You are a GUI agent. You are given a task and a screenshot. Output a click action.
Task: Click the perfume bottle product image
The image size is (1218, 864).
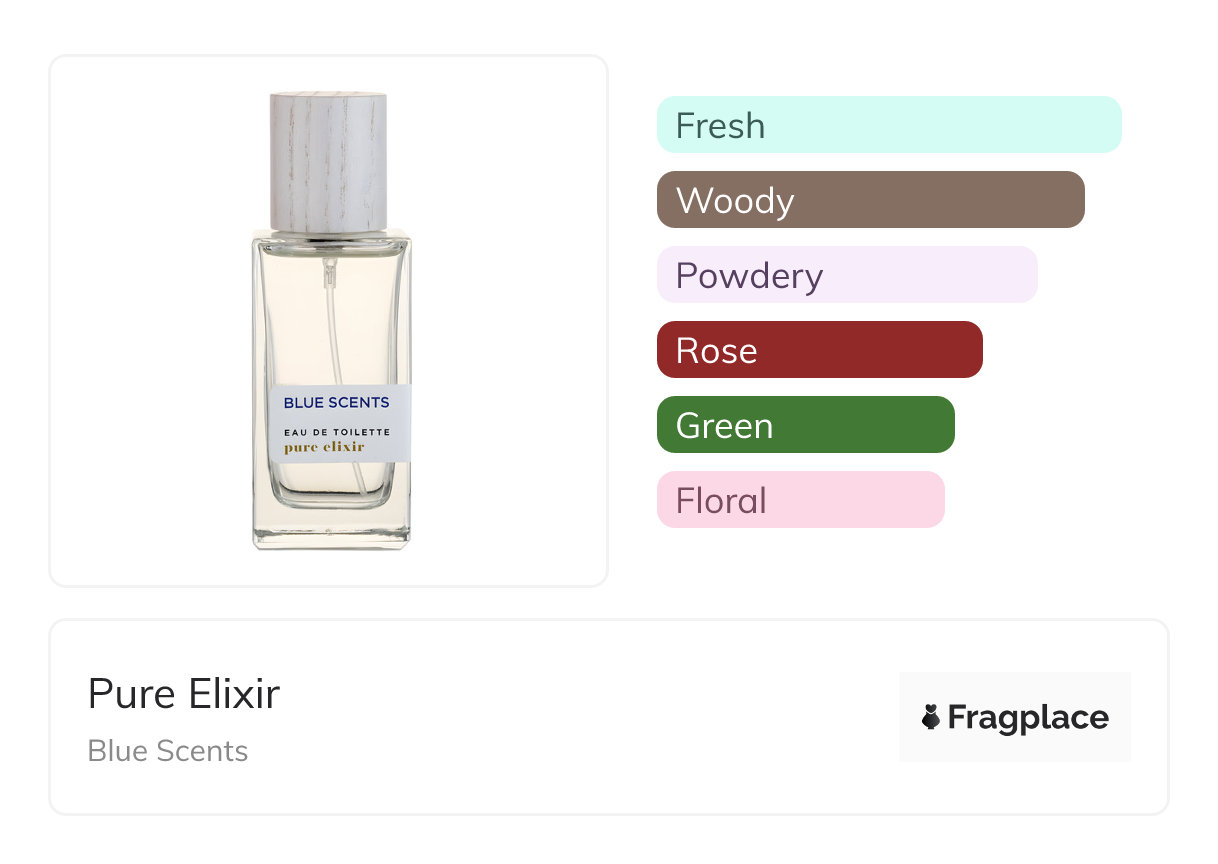coord(331,320)
